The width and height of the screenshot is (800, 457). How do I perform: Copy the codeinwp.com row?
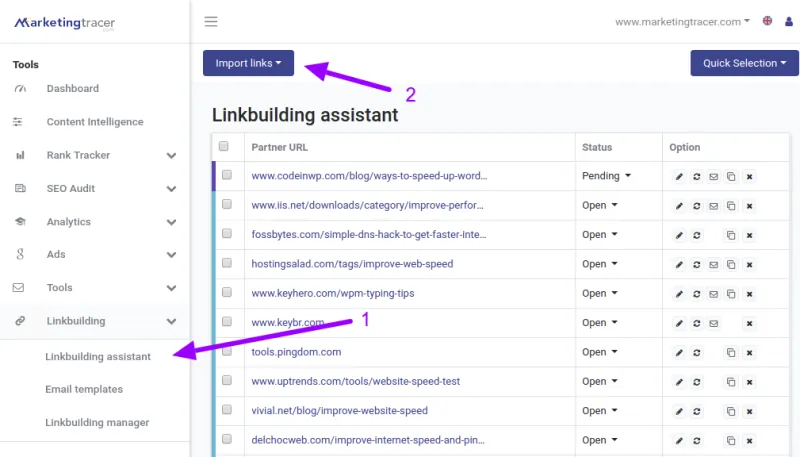(x=731, y=176)
